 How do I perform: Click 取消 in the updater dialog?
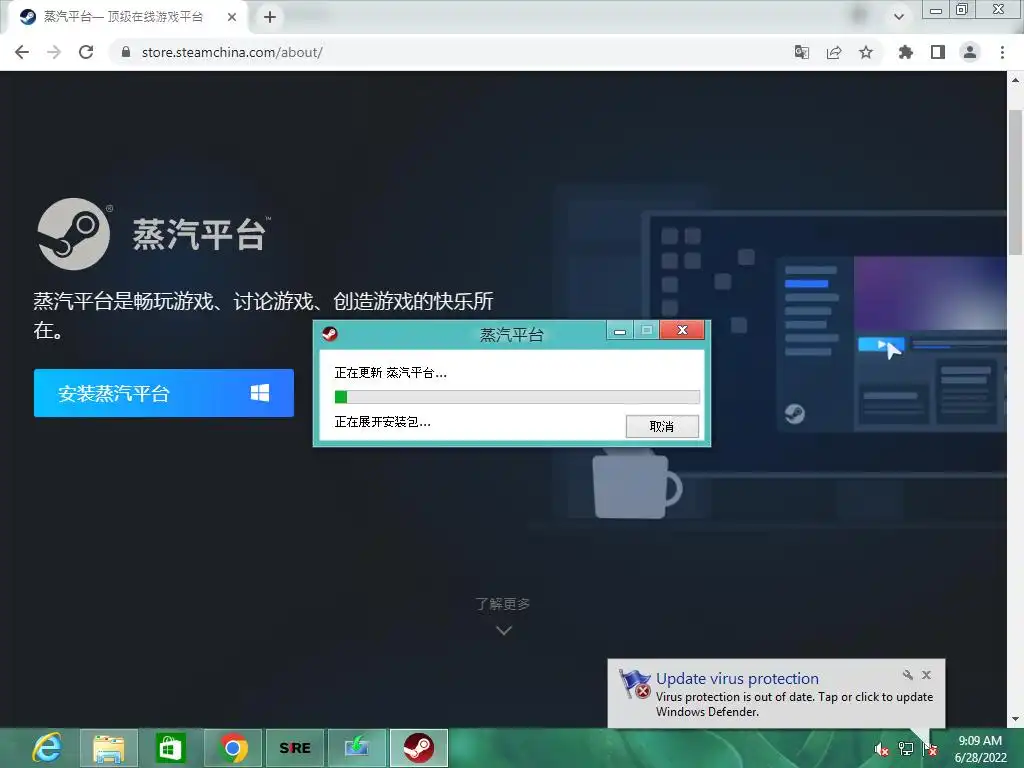(x=662, y=426)
